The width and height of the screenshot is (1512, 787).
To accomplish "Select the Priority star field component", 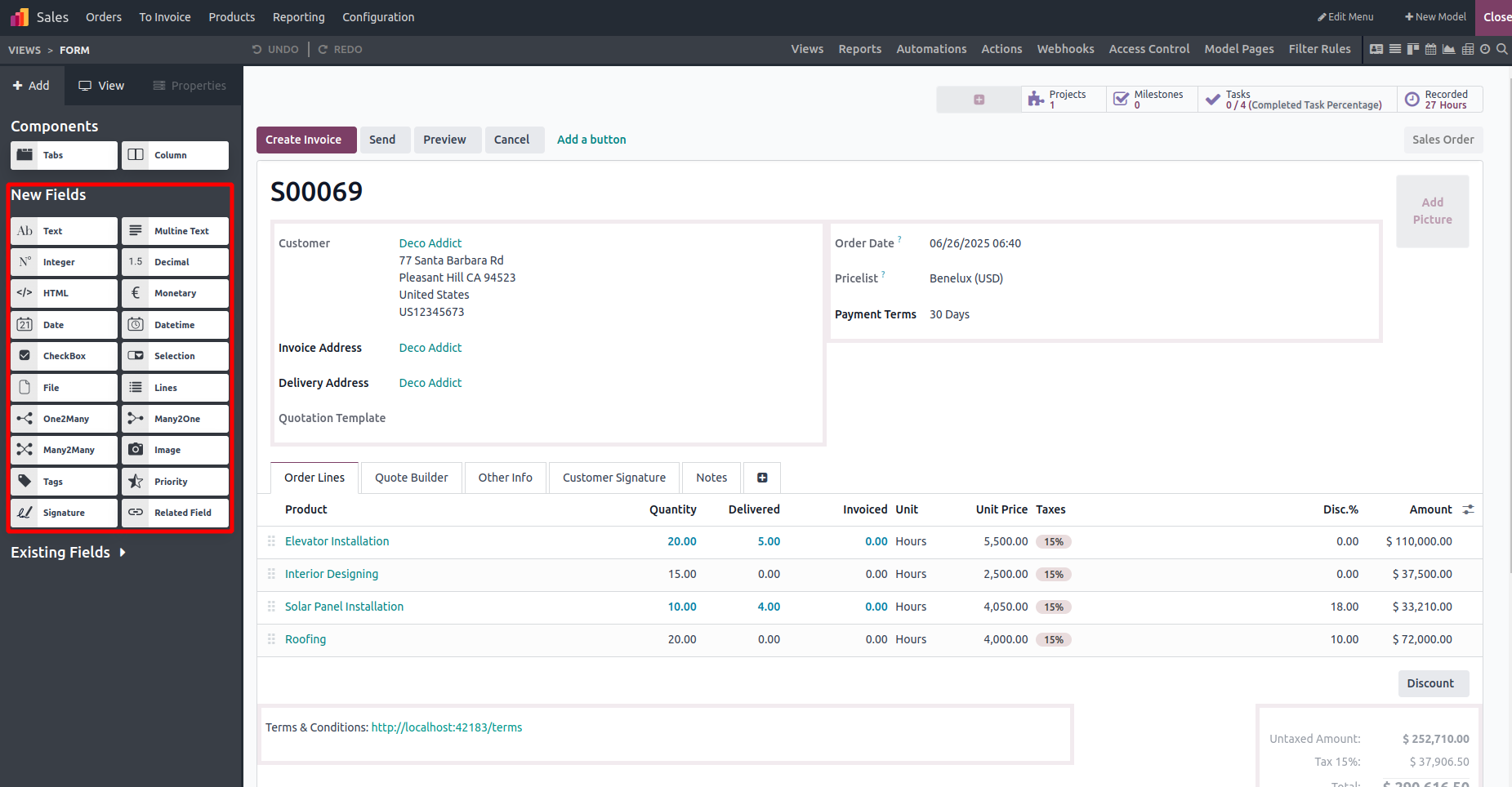I will [x=175, y=482].
